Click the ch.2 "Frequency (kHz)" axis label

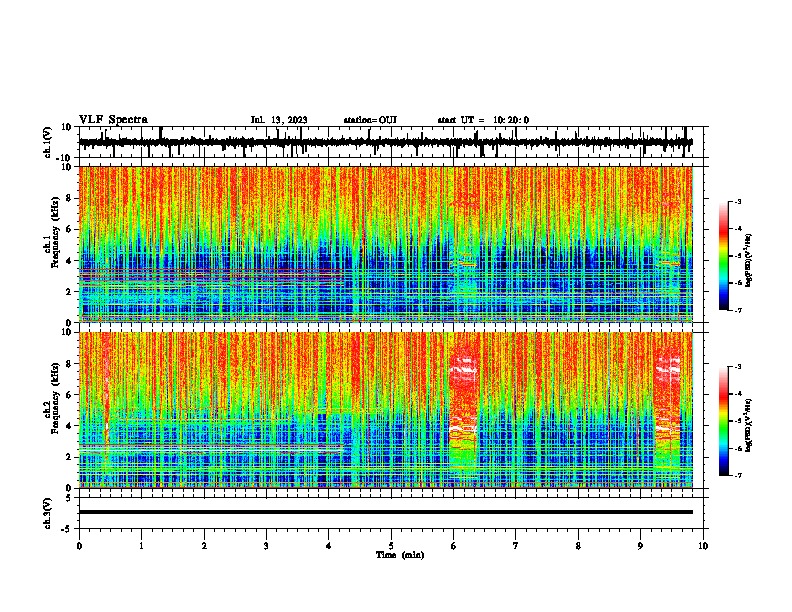click(x=55, y=397)
